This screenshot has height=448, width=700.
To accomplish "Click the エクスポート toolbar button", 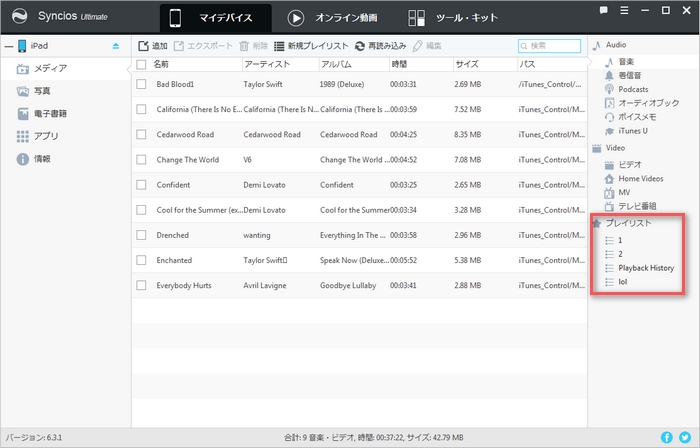I will [203, 46].
